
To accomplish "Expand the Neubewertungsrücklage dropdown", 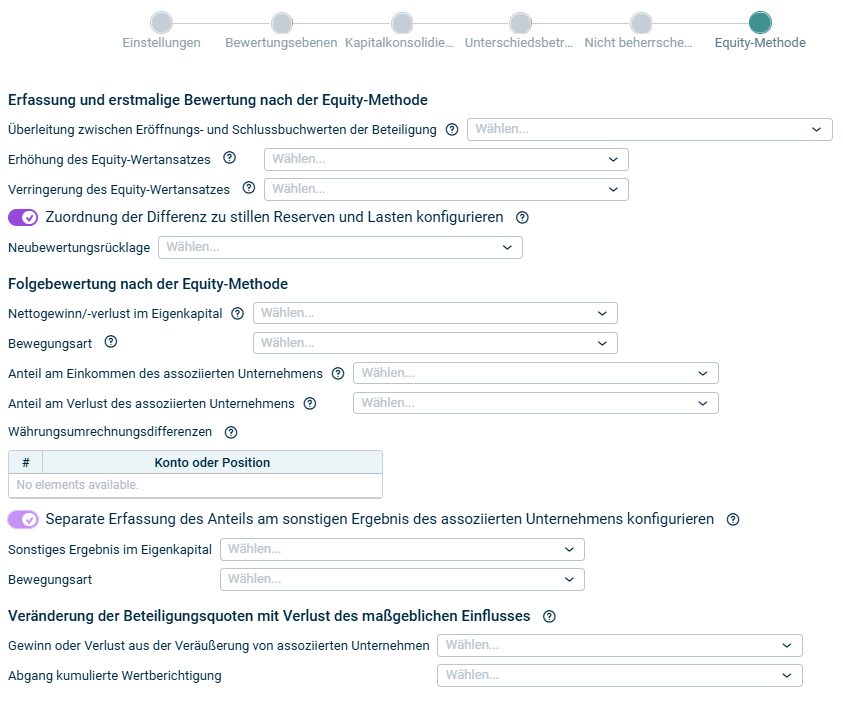I will 340,247.
